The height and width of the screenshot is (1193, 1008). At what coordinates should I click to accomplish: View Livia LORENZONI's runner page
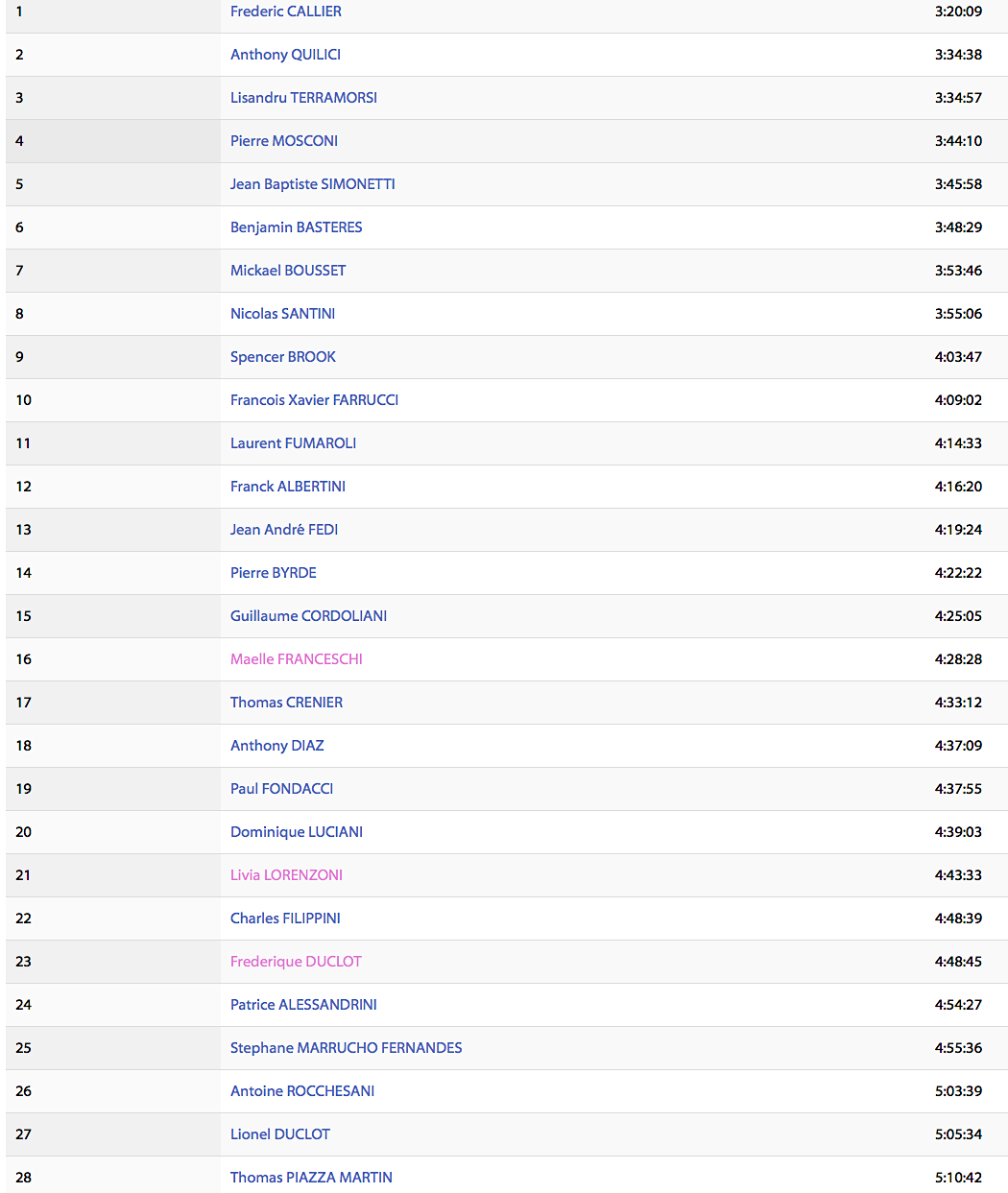coord(286,875)
